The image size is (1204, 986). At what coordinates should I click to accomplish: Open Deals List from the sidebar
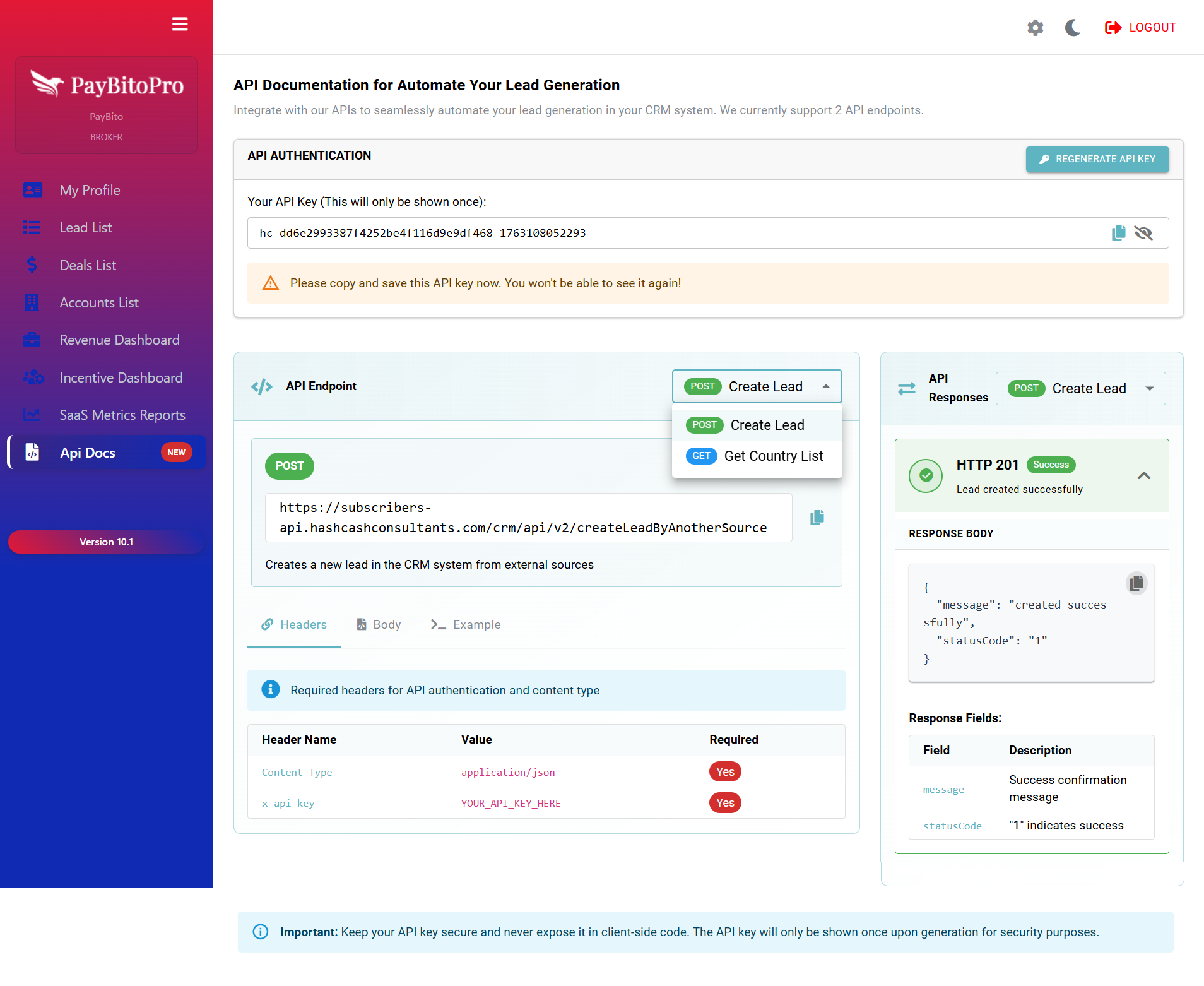pos(88,265)
